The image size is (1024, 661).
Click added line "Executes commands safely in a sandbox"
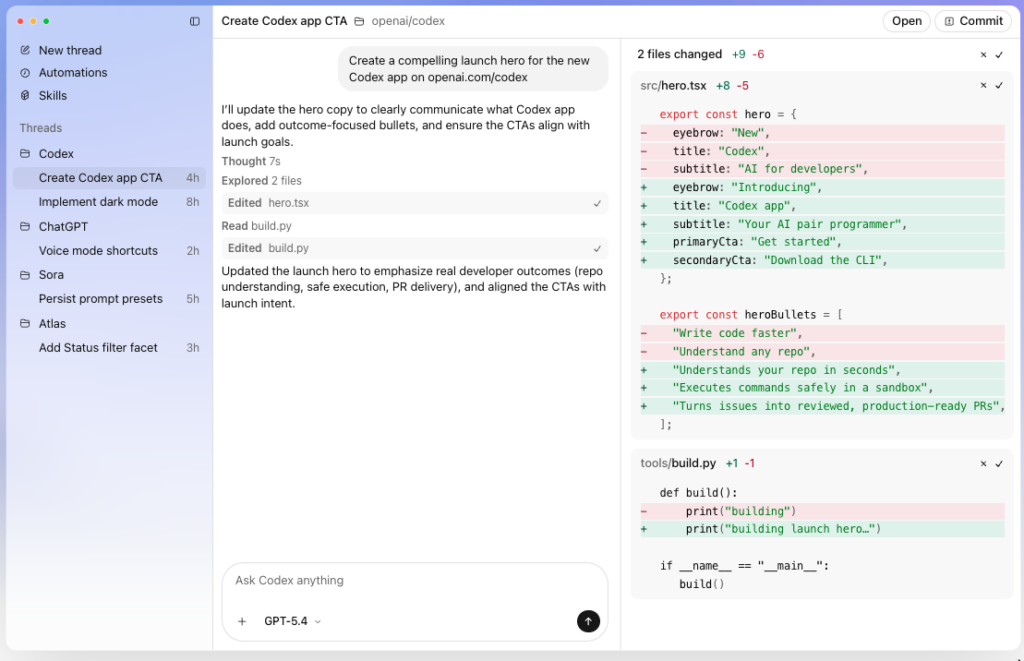tap(822, 388)
